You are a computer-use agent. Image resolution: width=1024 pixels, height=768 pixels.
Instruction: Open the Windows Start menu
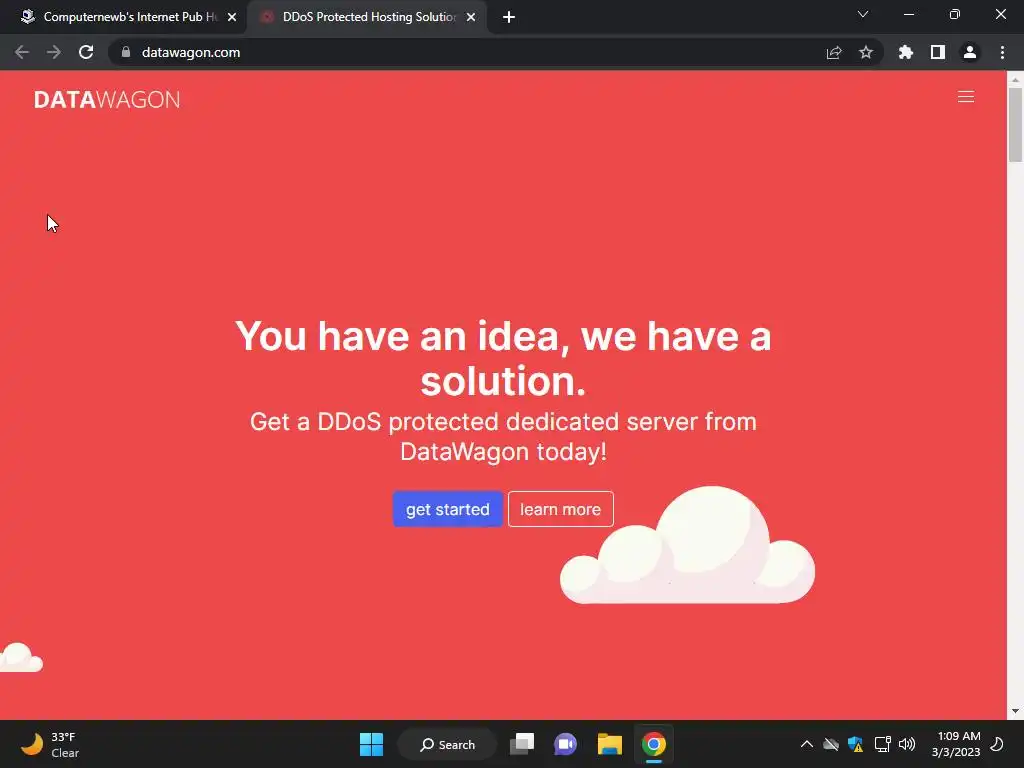[x=372, y=744]
